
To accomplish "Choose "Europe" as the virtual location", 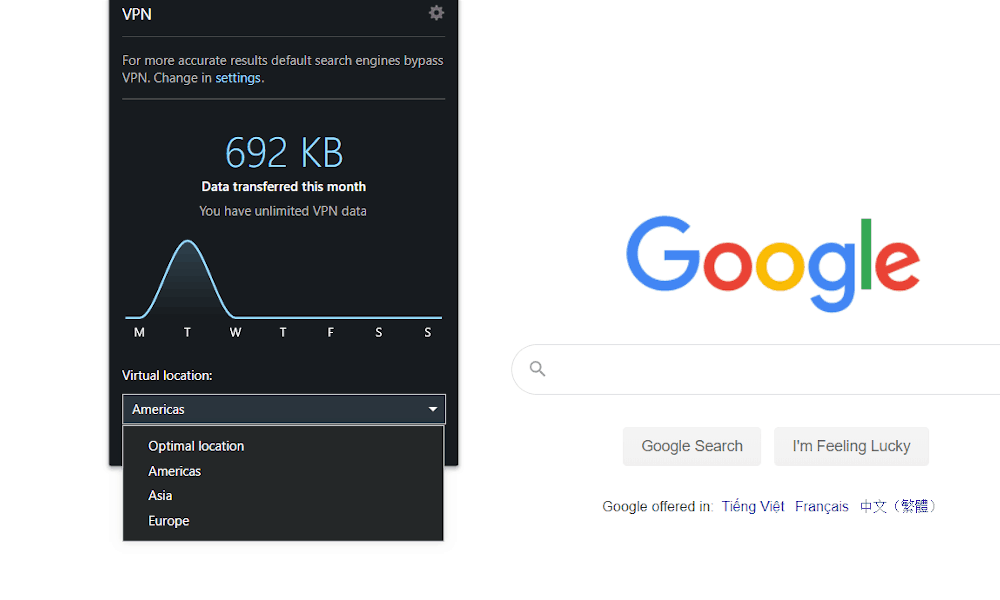I will click(168, 520).
